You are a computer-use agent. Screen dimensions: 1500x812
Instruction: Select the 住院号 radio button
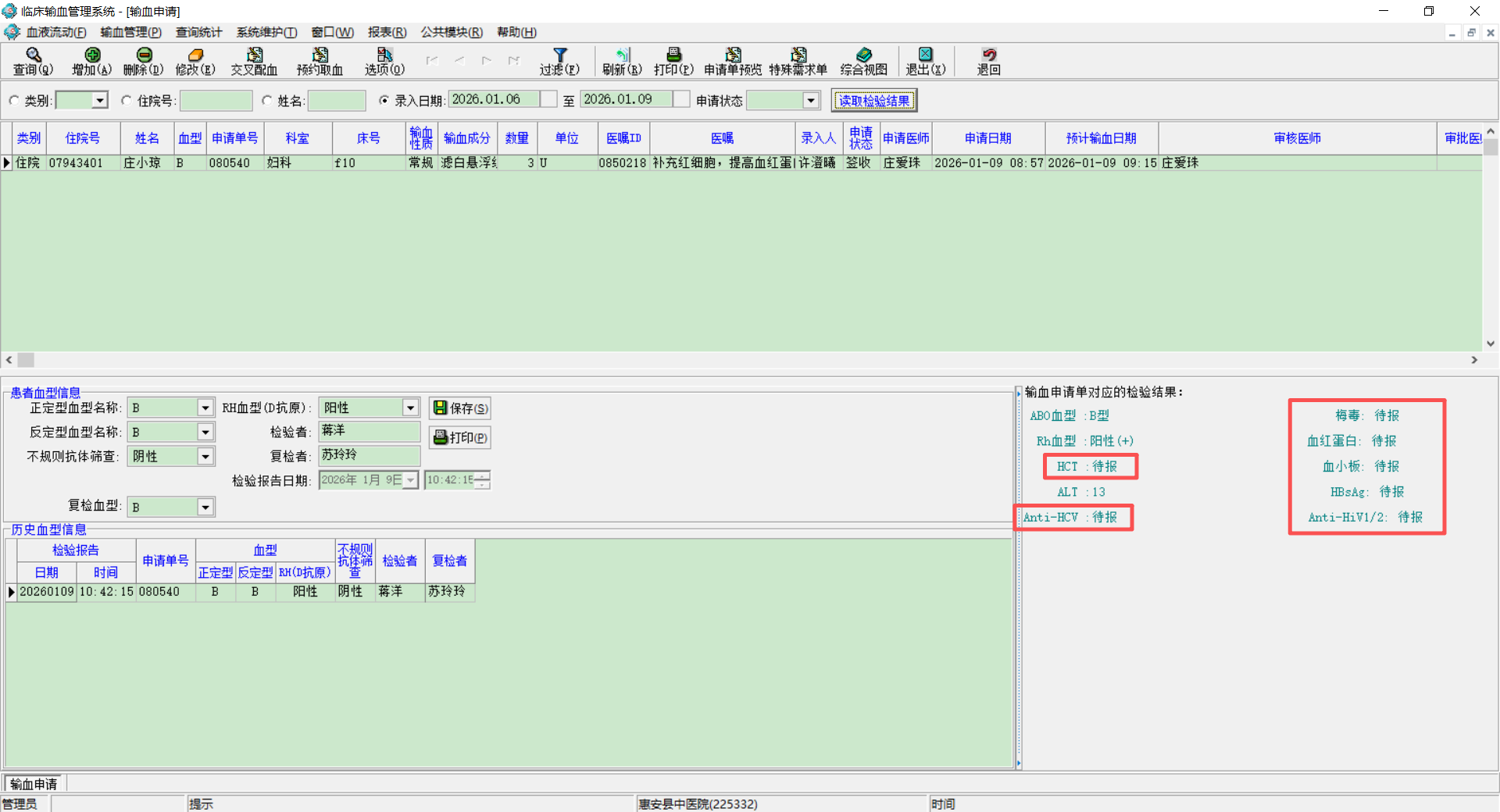[127, 101]
